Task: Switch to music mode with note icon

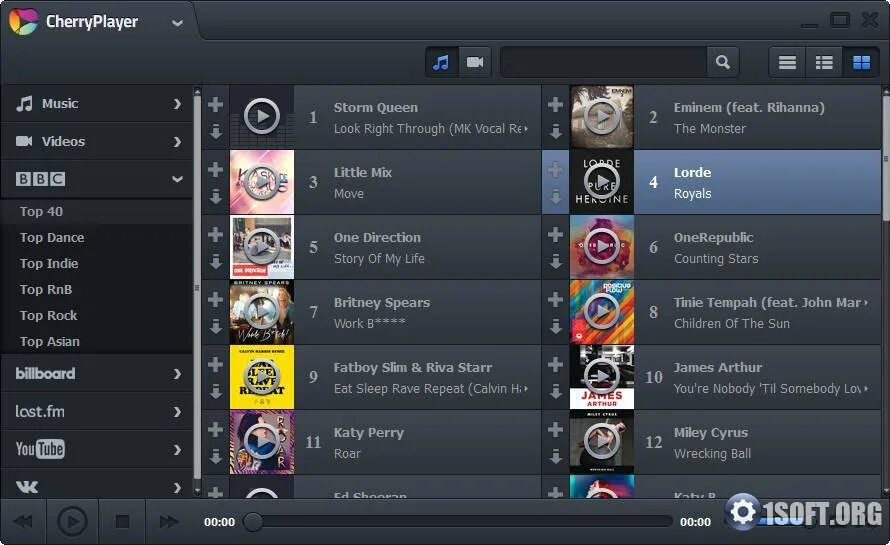Action: 441,62
